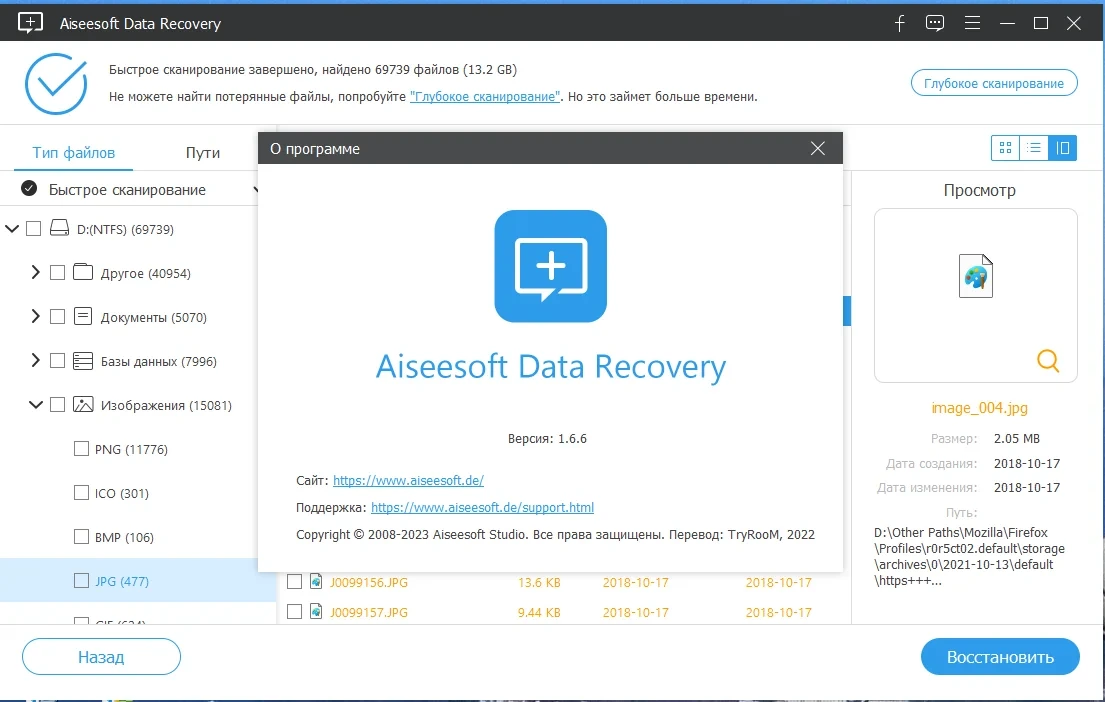Check the J0099156.JPG file checkbox
The height and width of the screenshot is (702, 1105).
tap(295, 581)
